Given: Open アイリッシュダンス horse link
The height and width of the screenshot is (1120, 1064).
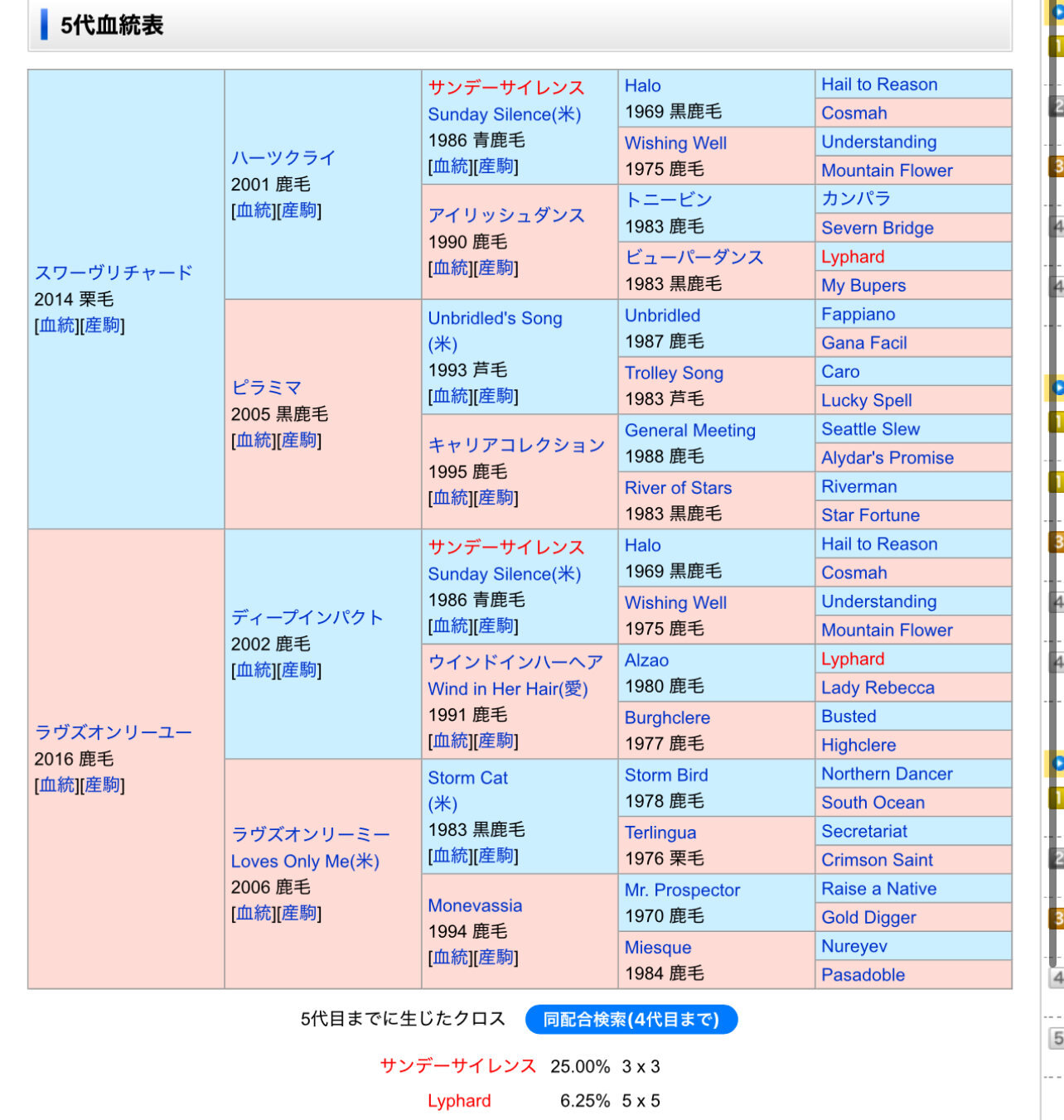Looking at the screenshot, I should pos(506,215).
